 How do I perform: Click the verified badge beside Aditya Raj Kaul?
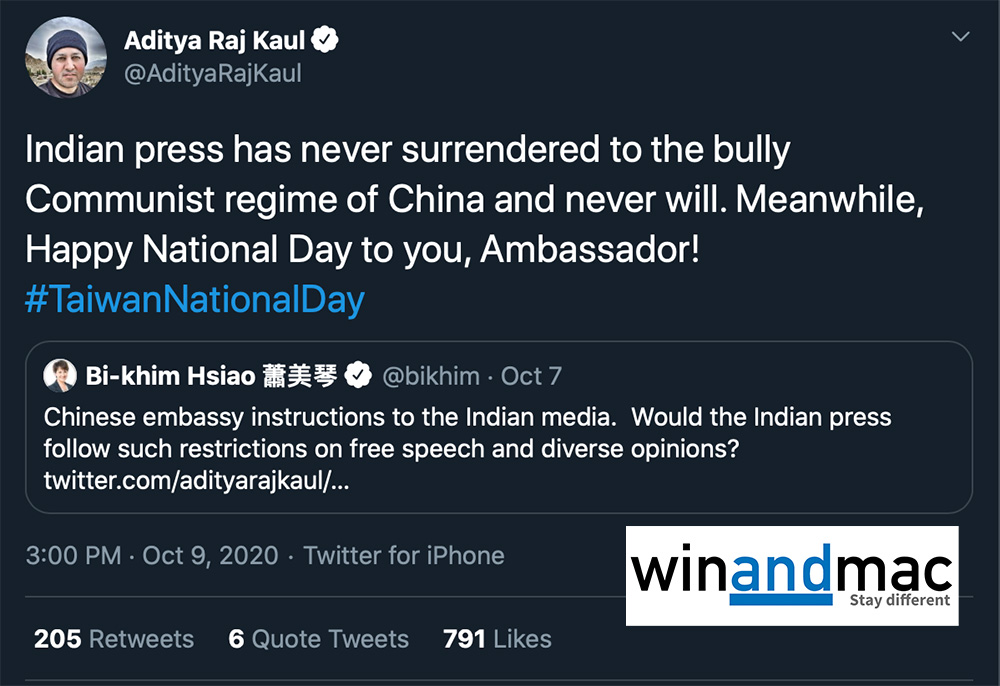tap(325, 41)
